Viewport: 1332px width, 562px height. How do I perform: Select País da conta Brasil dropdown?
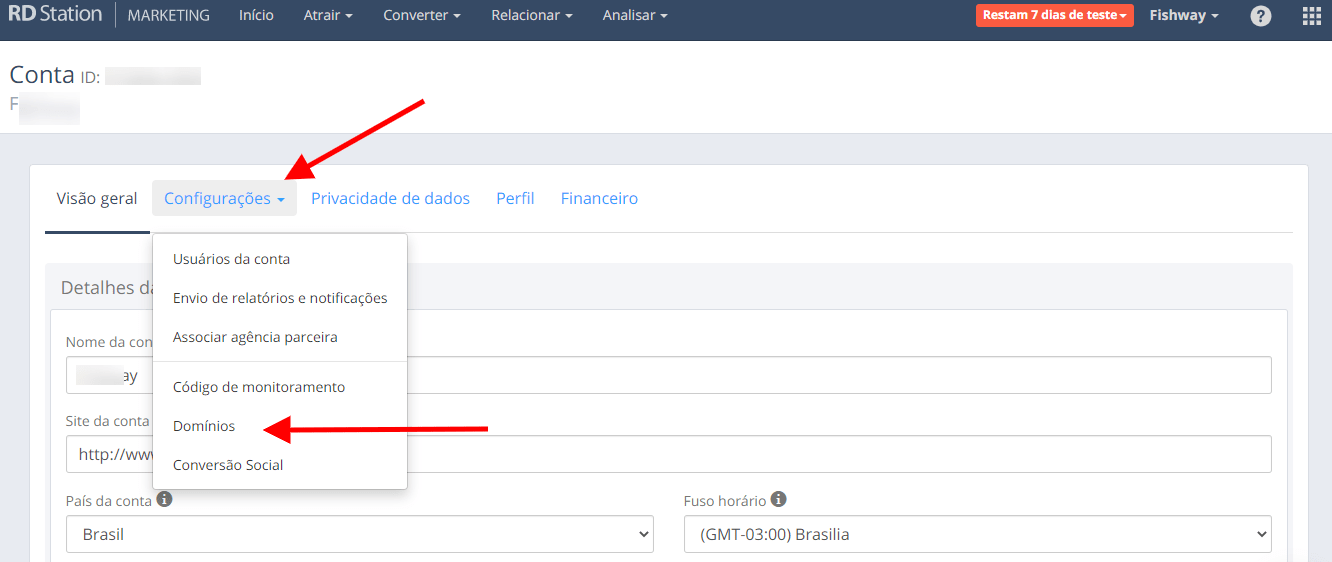359,534
